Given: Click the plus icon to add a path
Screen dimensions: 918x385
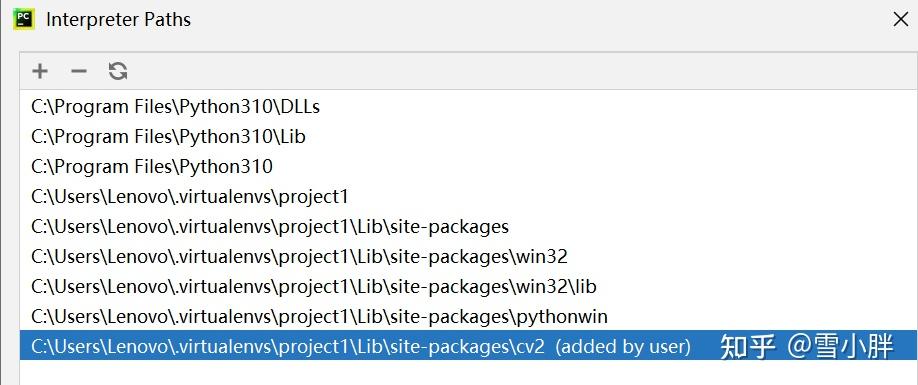Looking at the screenshot, I should tap(40, 71).
